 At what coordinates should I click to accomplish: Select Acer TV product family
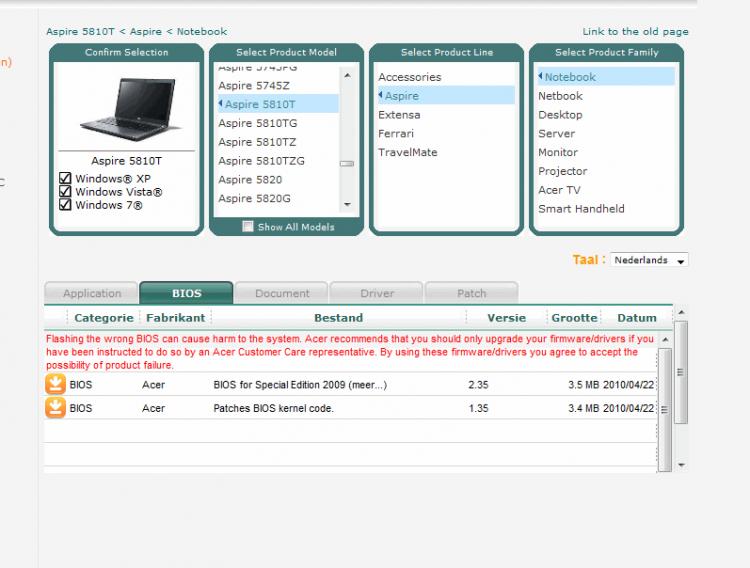click(606, 189)
